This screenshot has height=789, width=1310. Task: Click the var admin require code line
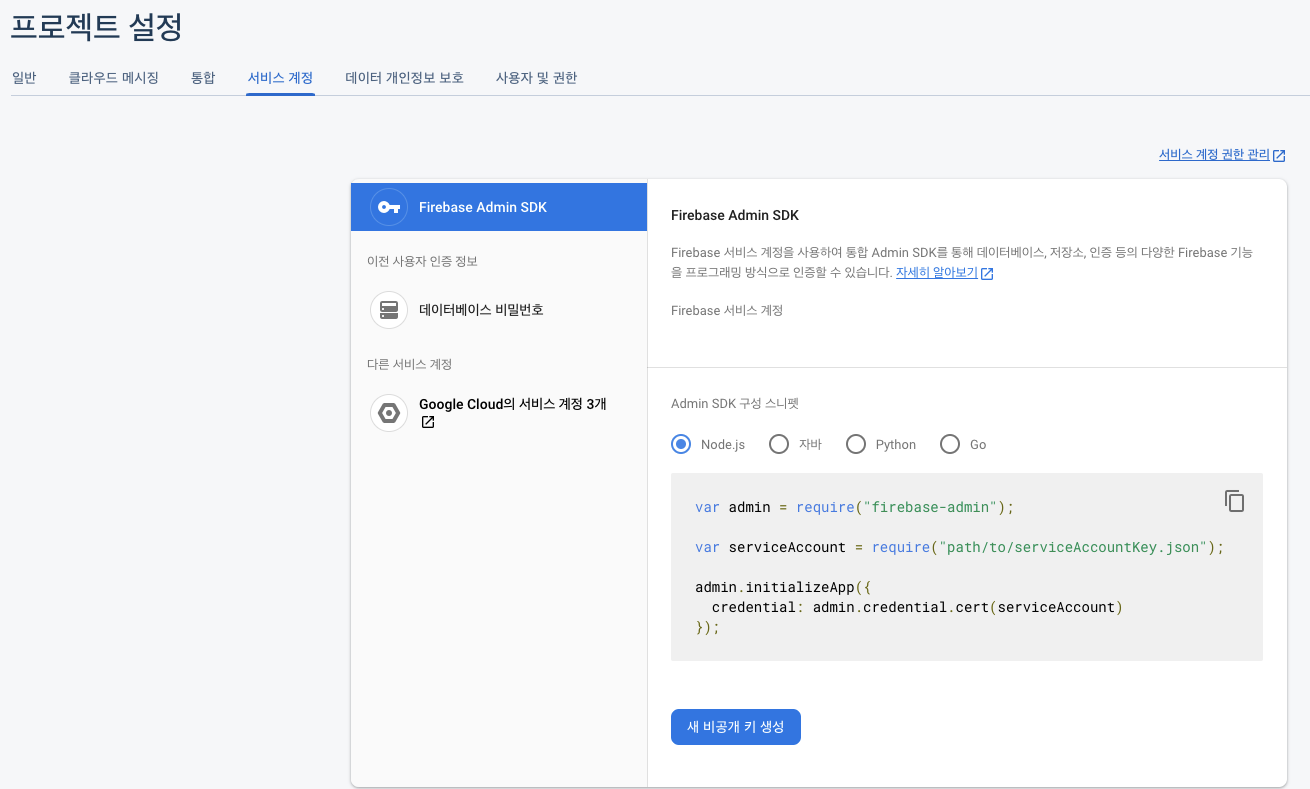[x=855, y=508]
